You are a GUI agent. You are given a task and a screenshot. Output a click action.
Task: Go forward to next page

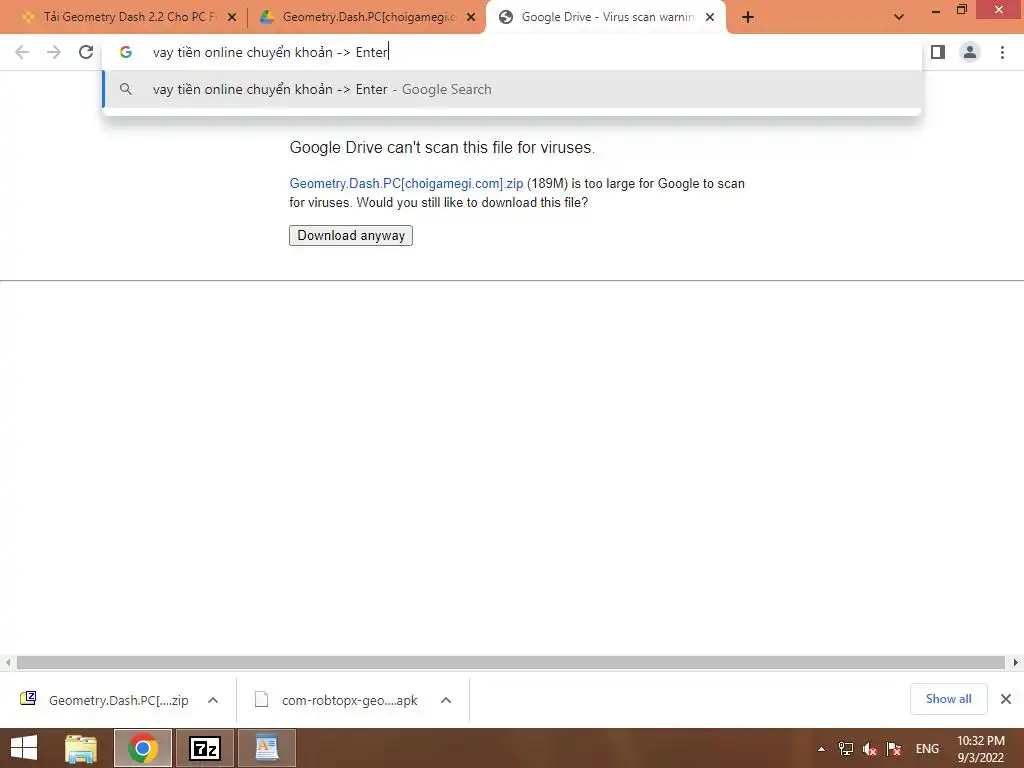tap(54, 52)
